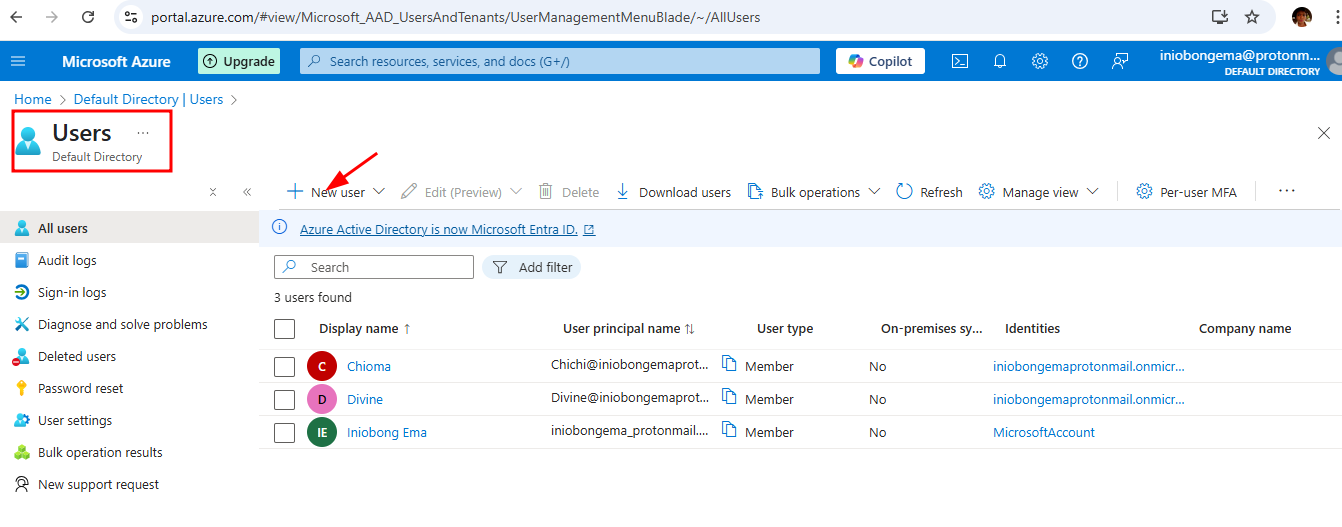
Task: Open the Chioma user link
Action: (369, 366)
